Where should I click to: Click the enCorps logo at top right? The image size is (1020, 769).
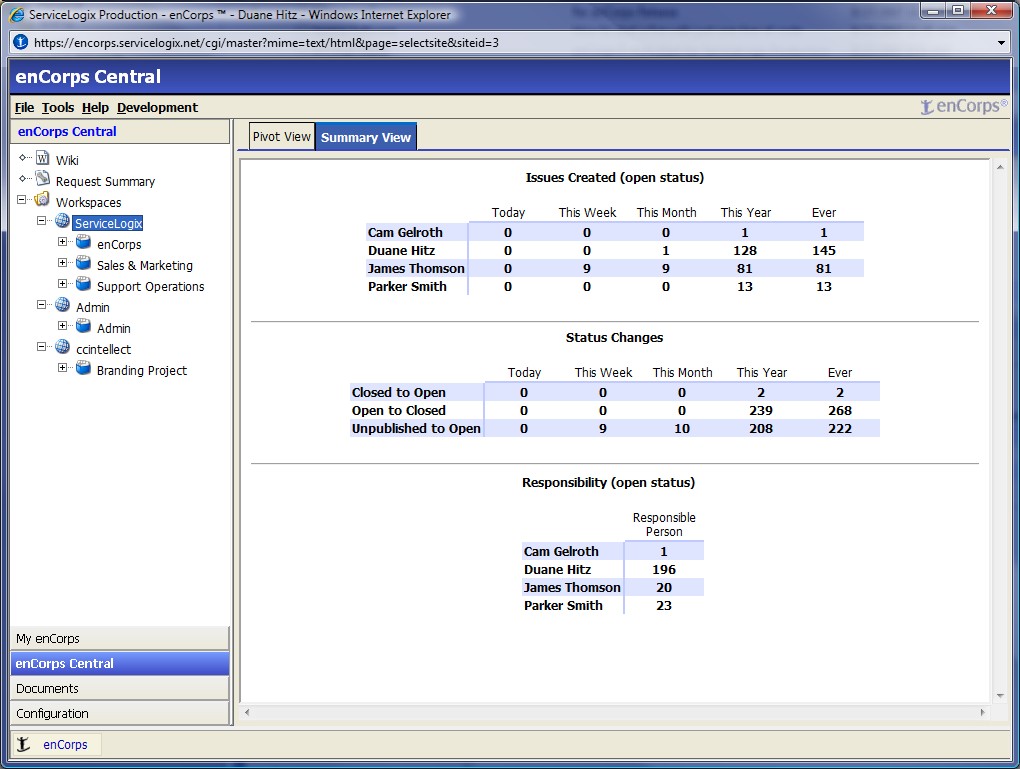click(x=964, y=106)
